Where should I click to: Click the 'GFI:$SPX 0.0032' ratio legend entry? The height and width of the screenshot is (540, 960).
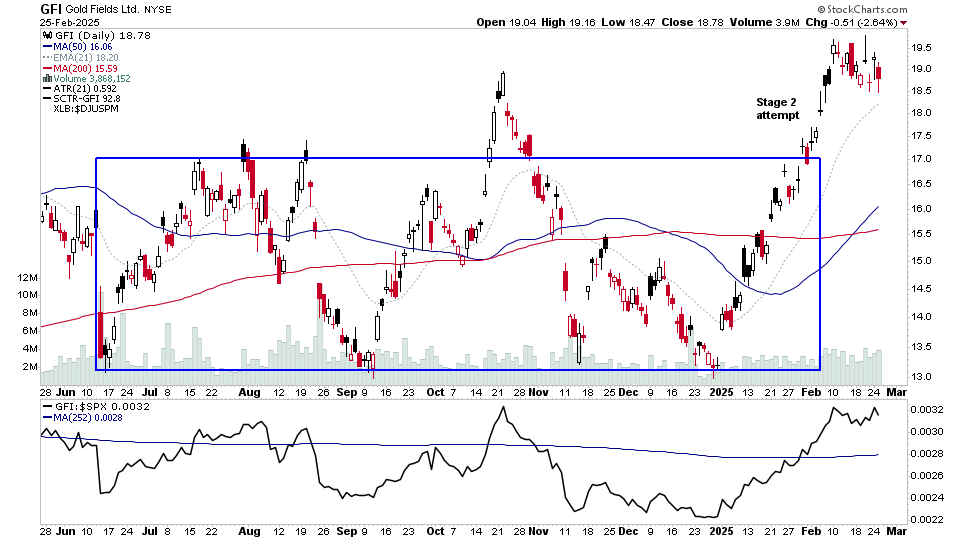pos(102,407)
